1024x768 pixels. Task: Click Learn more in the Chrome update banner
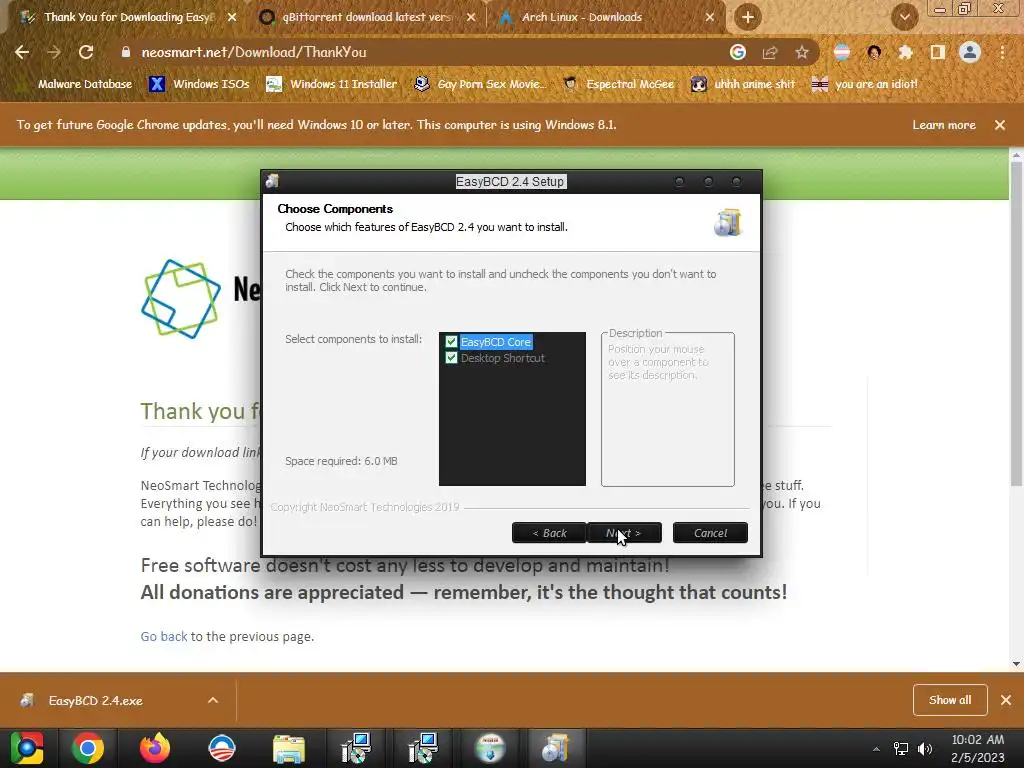click(x=944, y=125)
